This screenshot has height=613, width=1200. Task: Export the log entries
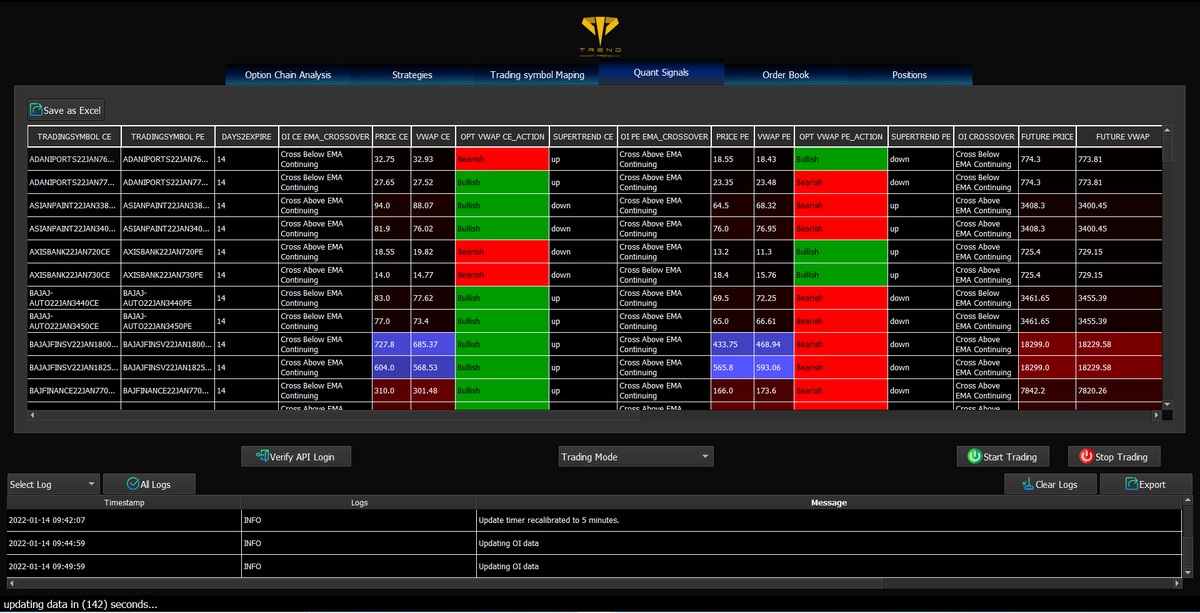(1146, 484)
